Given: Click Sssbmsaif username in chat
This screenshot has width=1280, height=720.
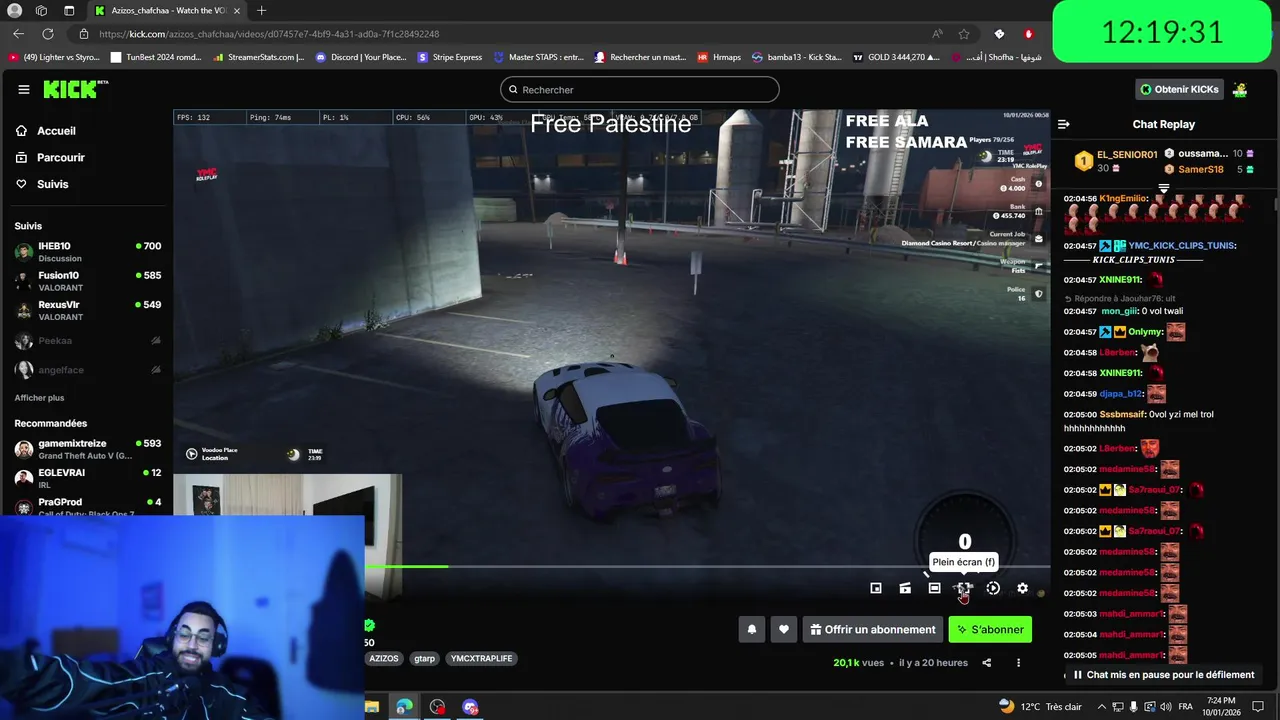Looking at the screenshot, I should (1121, 414).
